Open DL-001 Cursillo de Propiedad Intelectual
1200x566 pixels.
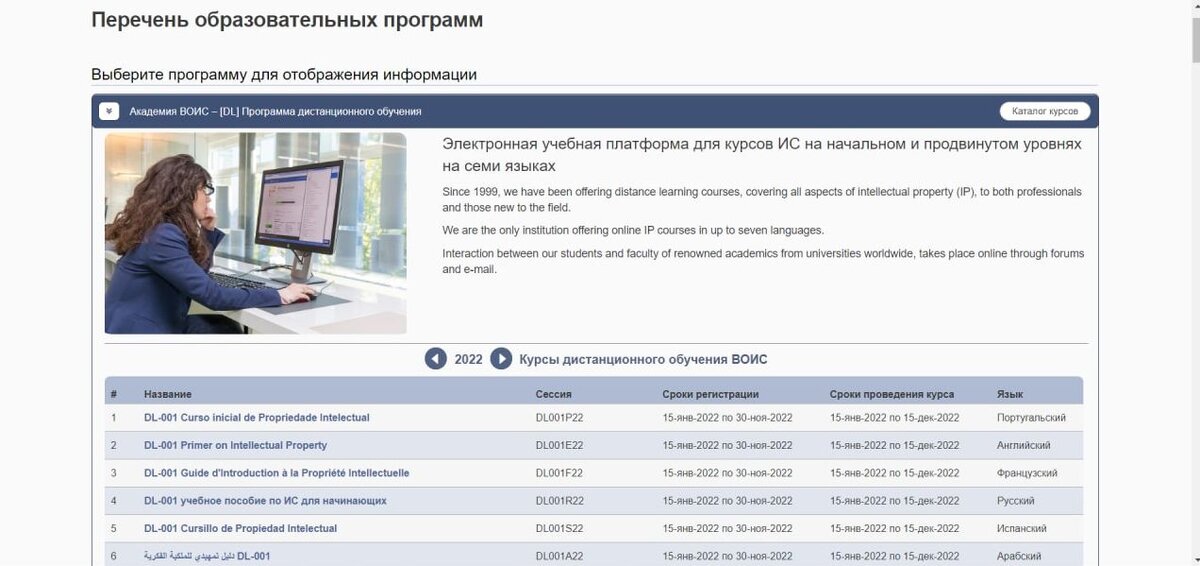point(240,528)
